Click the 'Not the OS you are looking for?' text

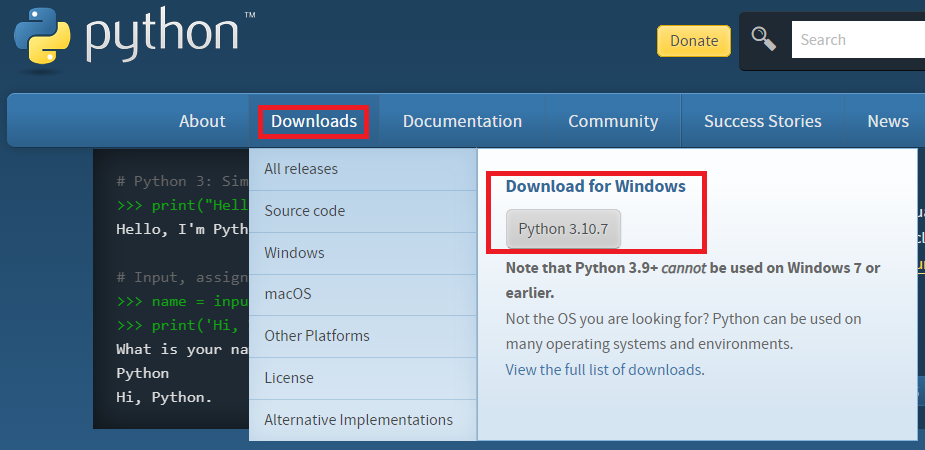pyautogui.click(x=608, y=319)
